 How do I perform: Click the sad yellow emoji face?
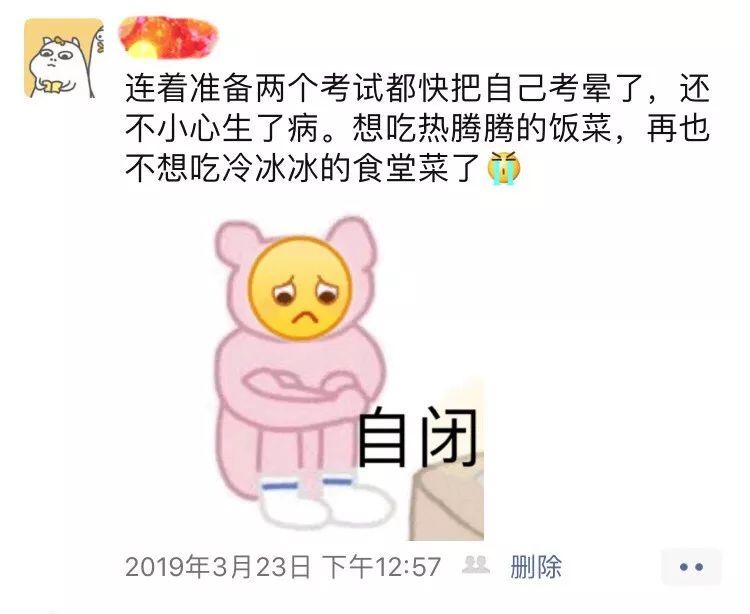coord(300,289)
